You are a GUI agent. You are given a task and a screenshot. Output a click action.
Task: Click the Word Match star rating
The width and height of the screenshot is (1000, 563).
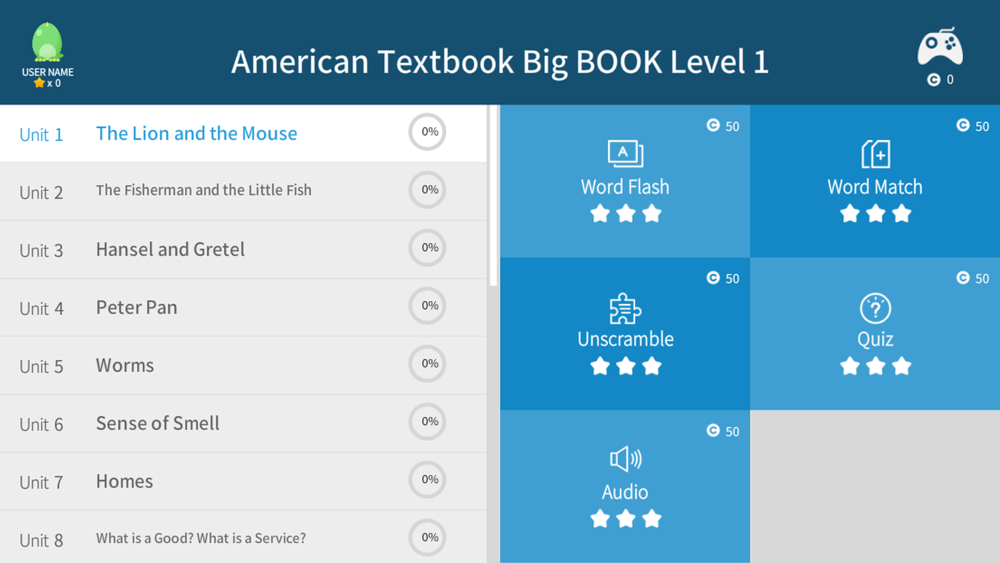[876, 214]
